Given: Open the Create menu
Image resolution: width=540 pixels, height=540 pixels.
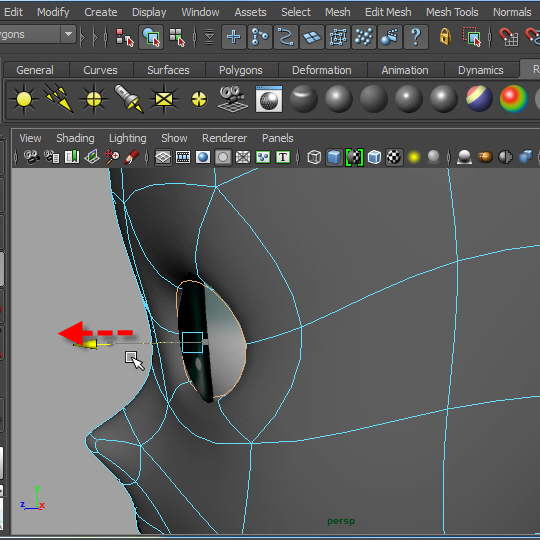Looking at the screenshot, I should click(x=101, y=12).
